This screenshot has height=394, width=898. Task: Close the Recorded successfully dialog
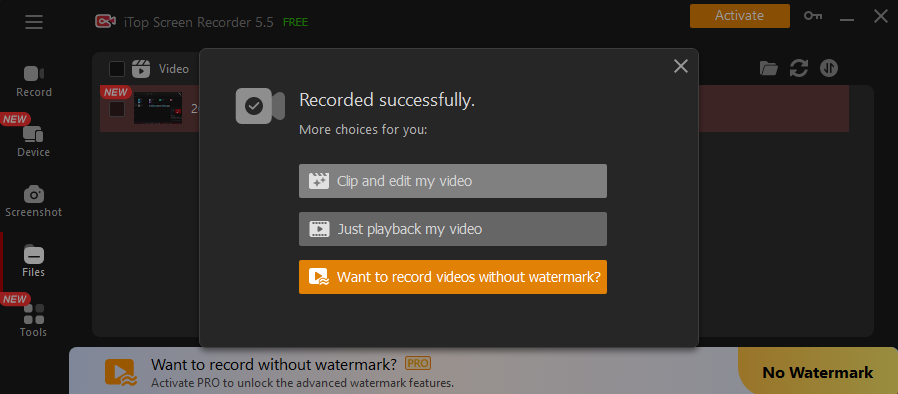[680, 66]
